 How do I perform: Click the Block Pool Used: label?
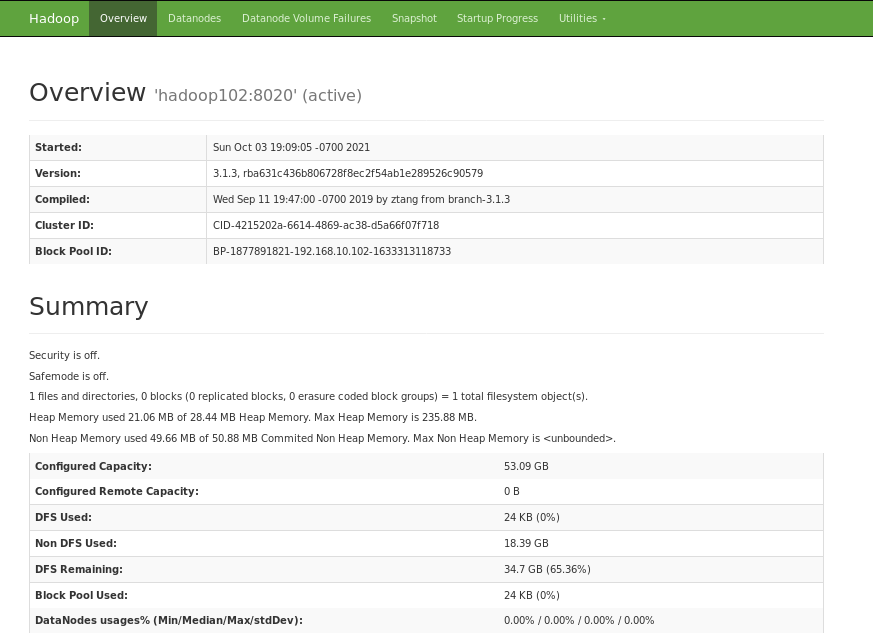(81, 595)
